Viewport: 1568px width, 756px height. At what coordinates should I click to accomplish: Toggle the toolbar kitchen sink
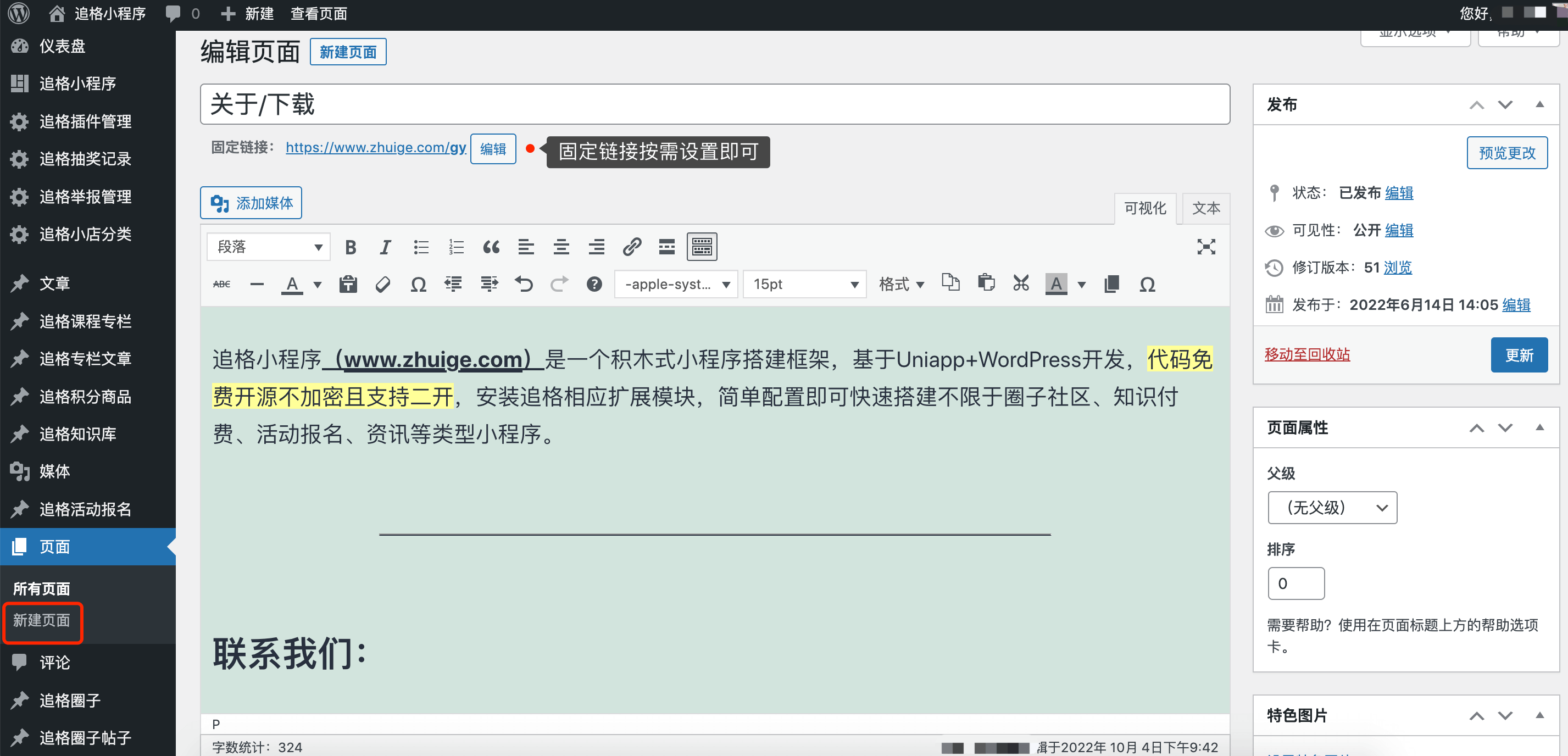(x=702, y=247)
